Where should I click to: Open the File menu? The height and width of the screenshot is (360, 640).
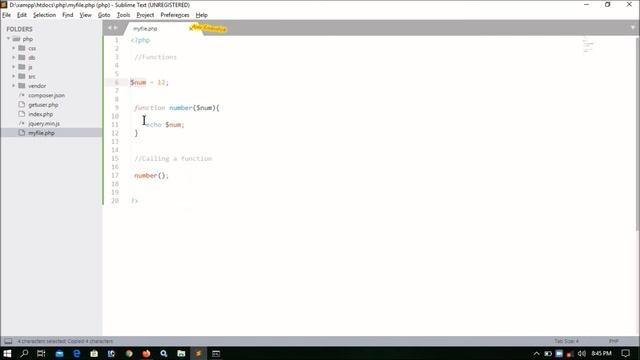click(x=7, y=15)
